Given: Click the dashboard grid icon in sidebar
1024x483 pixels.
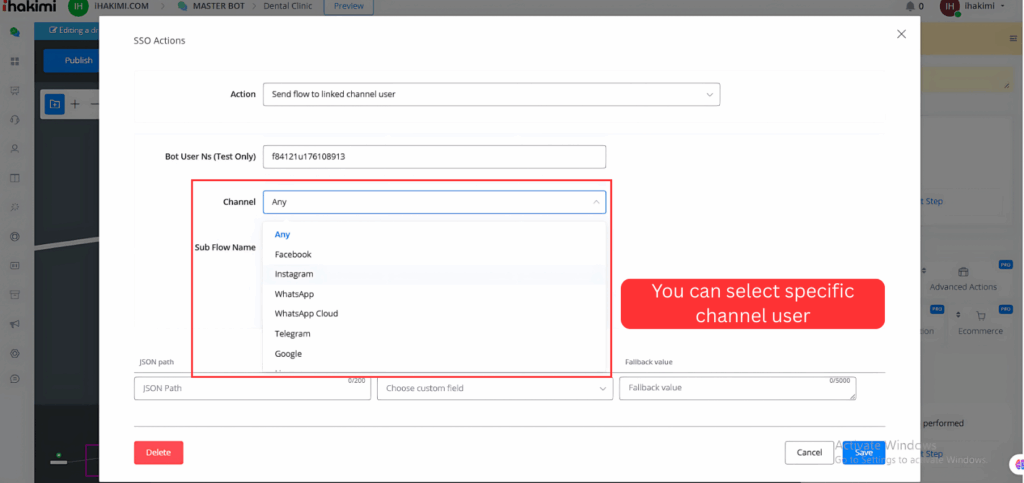Looking at the screenshot, I should [15, 62].
